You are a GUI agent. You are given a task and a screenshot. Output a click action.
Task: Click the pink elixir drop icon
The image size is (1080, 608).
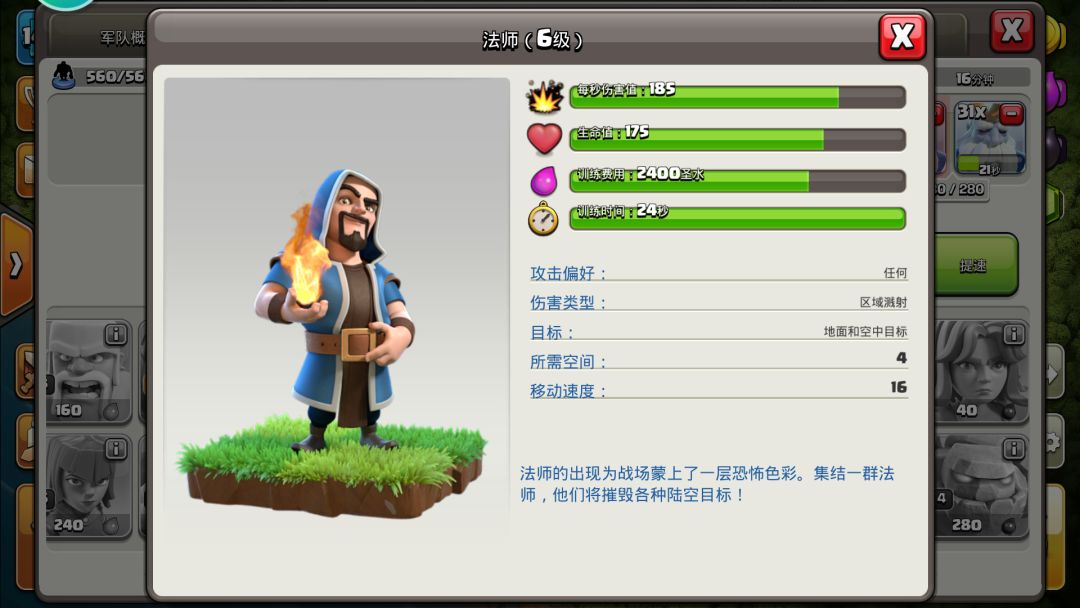(x=543, y=180)
